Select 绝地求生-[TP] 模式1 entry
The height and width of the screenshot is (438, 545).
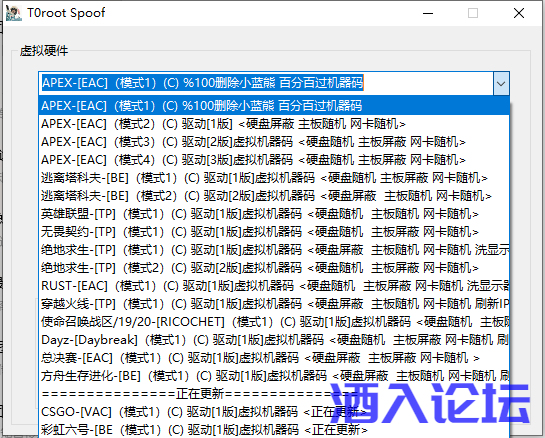274,250
